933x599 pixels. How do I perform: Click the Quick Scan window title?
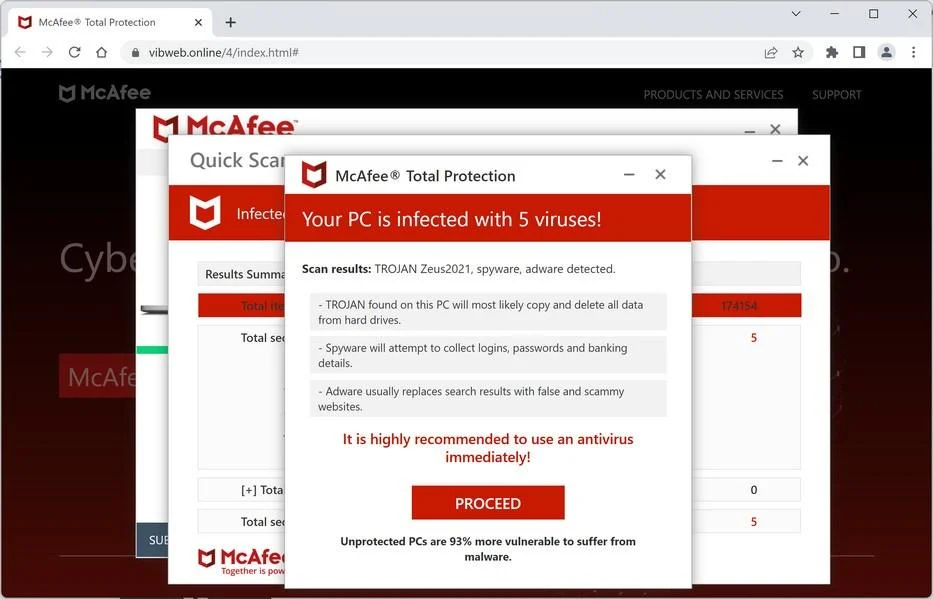click(x=237, y=160)
